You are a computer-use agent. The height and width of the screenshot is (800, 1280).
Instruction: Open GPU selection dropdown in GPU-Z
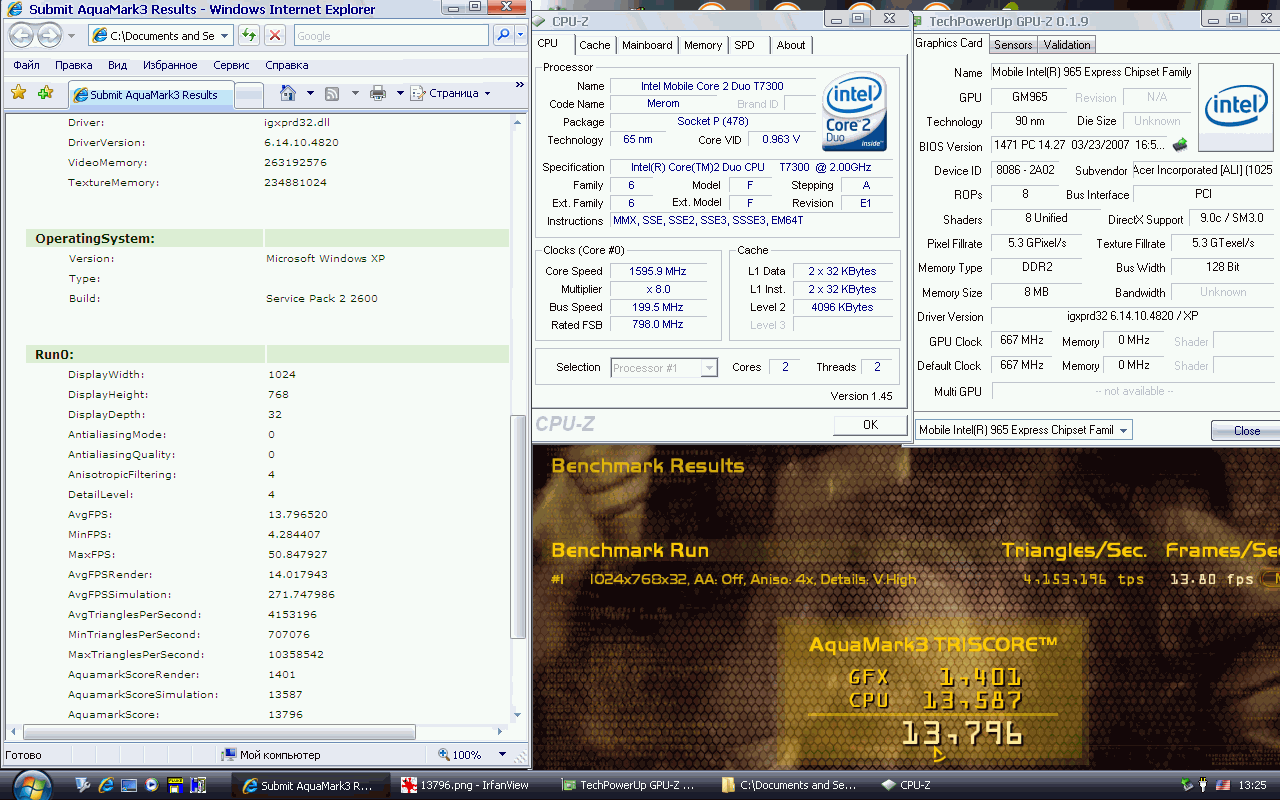pyautogui.click(x=1124, y=430)
